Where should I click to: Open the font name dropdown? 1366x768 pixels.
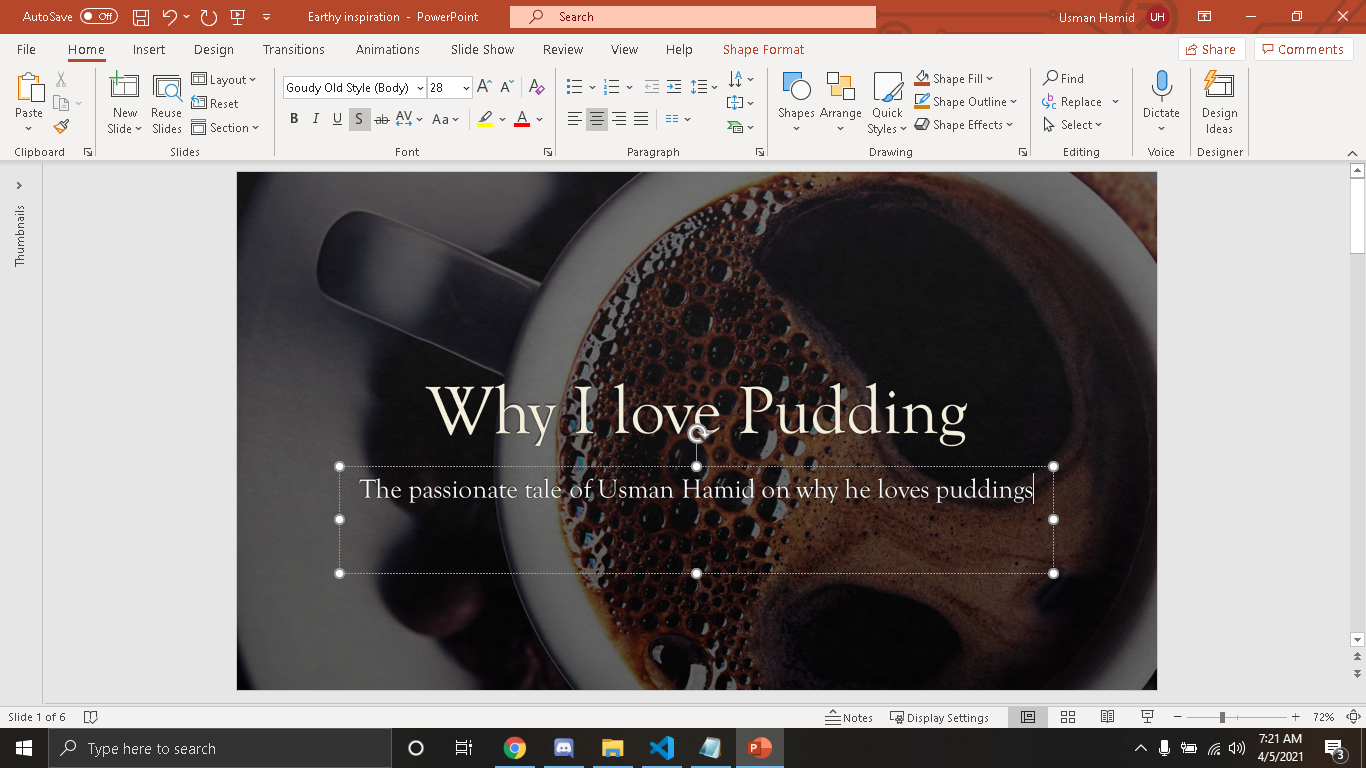tap(420, 88)
